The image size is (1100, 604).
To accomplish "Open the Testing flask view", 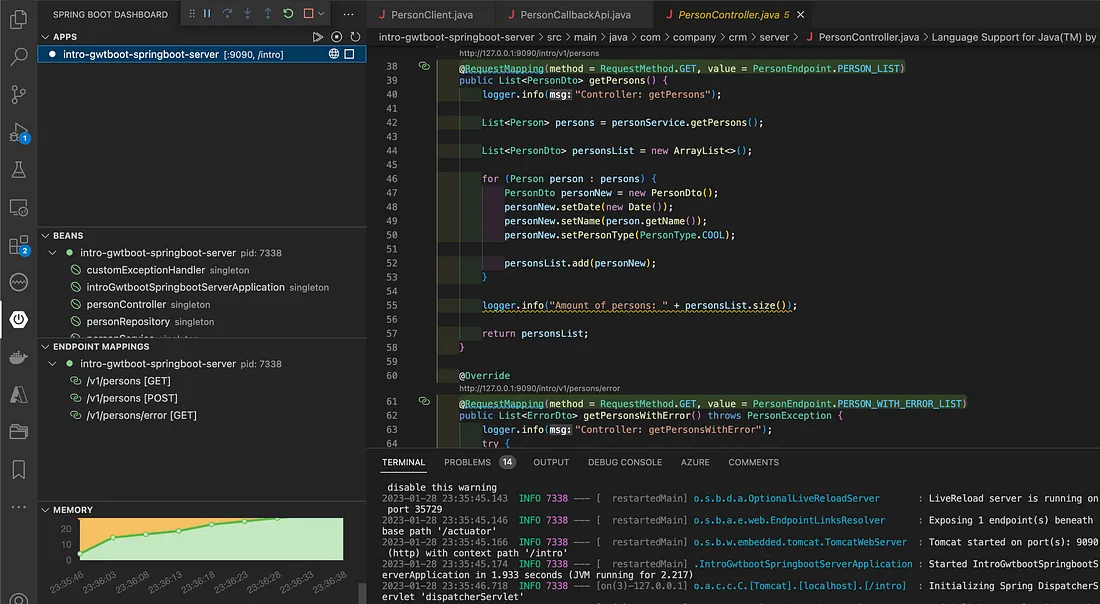I will tap(19, 169).
